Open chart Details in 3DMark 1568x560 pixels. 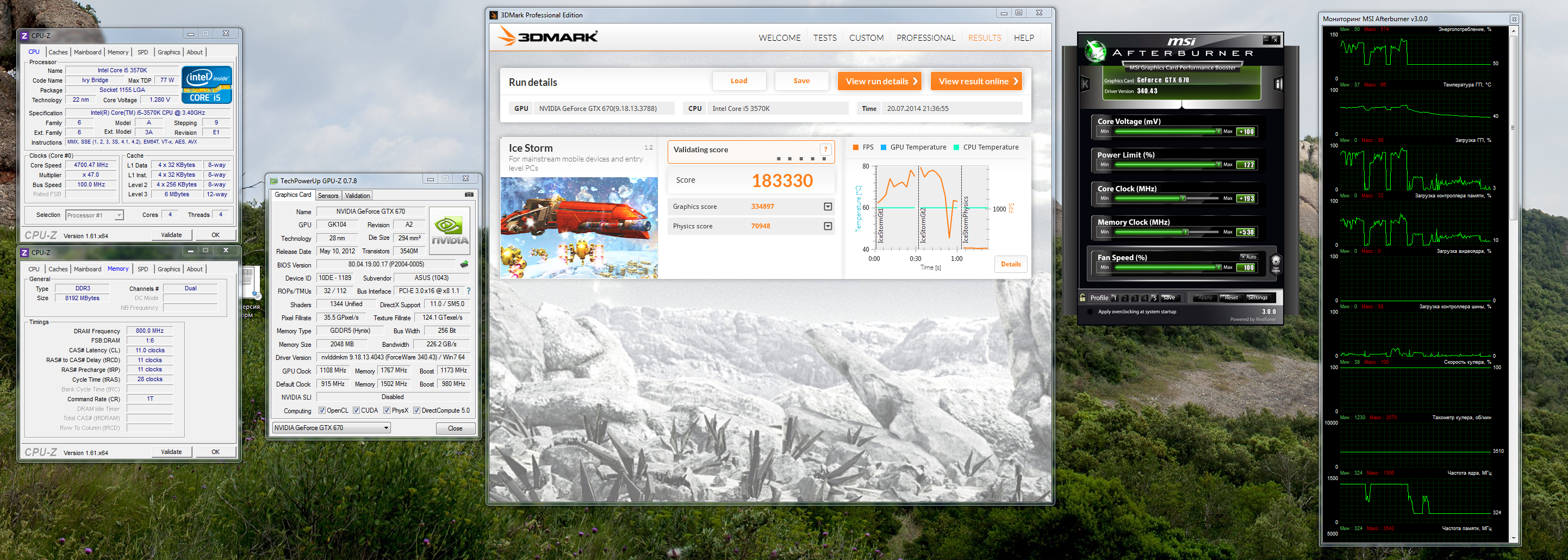tap(1011, 264)
